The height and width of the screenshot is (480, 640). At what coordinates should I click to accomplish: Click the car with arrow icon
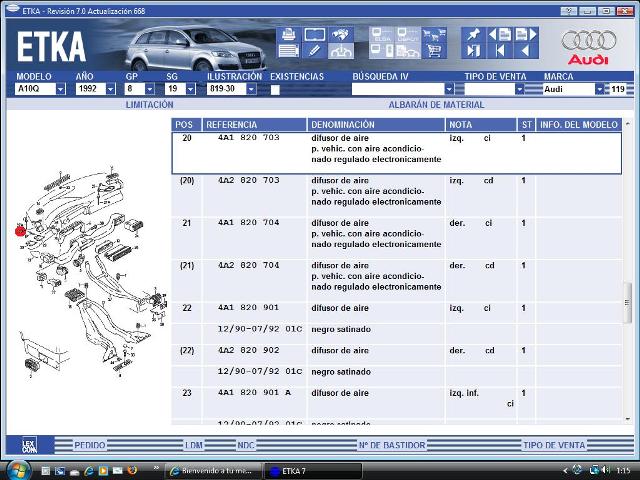pos(341,51)
